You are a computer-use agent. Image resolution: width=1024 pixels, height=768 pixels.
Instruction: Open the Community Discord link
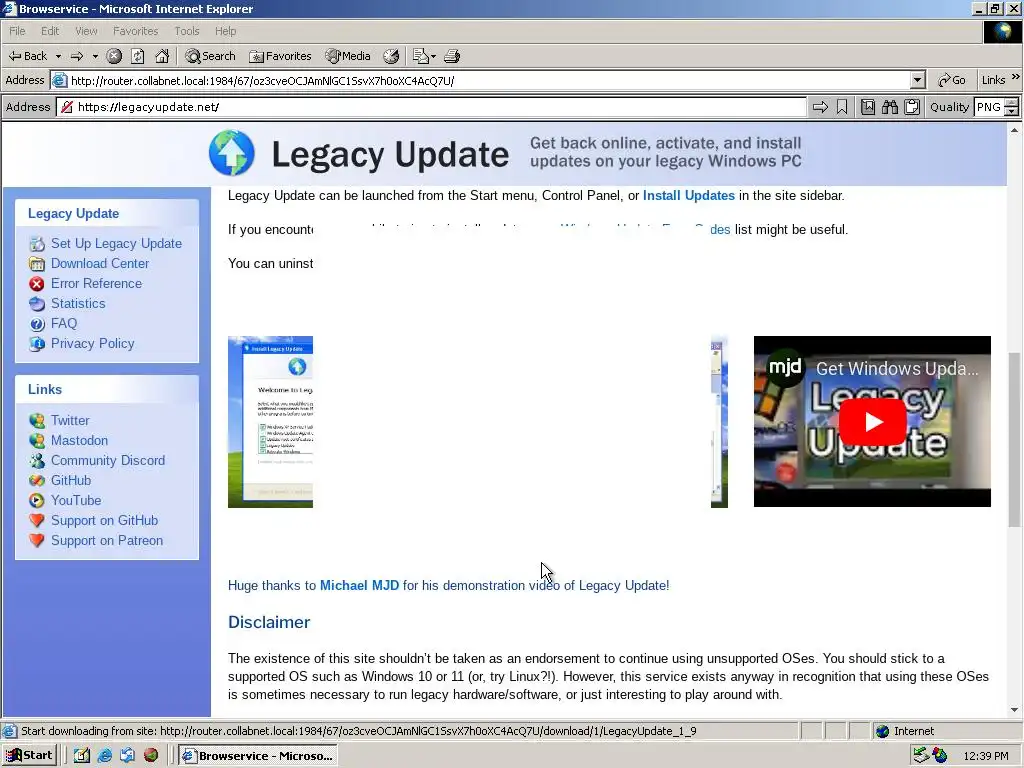(x=108, y=460)
